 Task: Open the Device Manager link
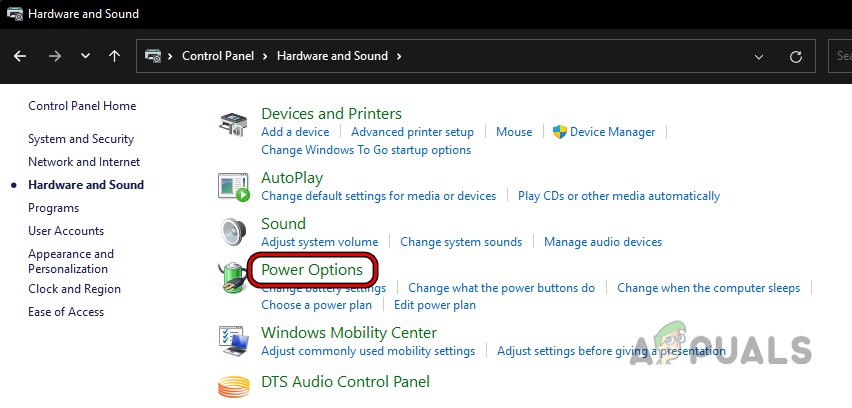612,132
